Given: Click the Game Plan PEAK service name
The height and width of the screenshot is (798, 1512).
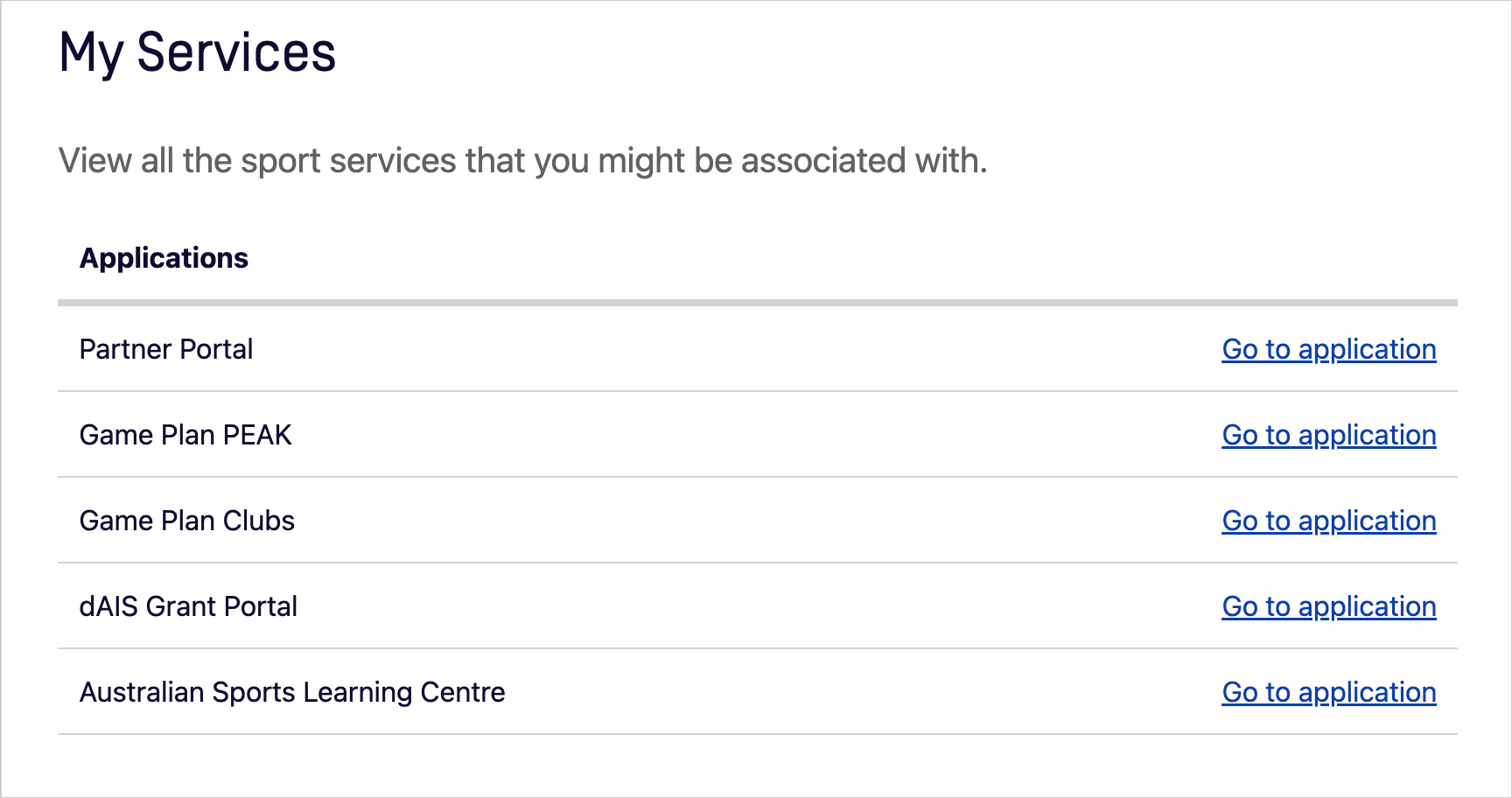Looking at the screenshot, I should coord(185,435).
